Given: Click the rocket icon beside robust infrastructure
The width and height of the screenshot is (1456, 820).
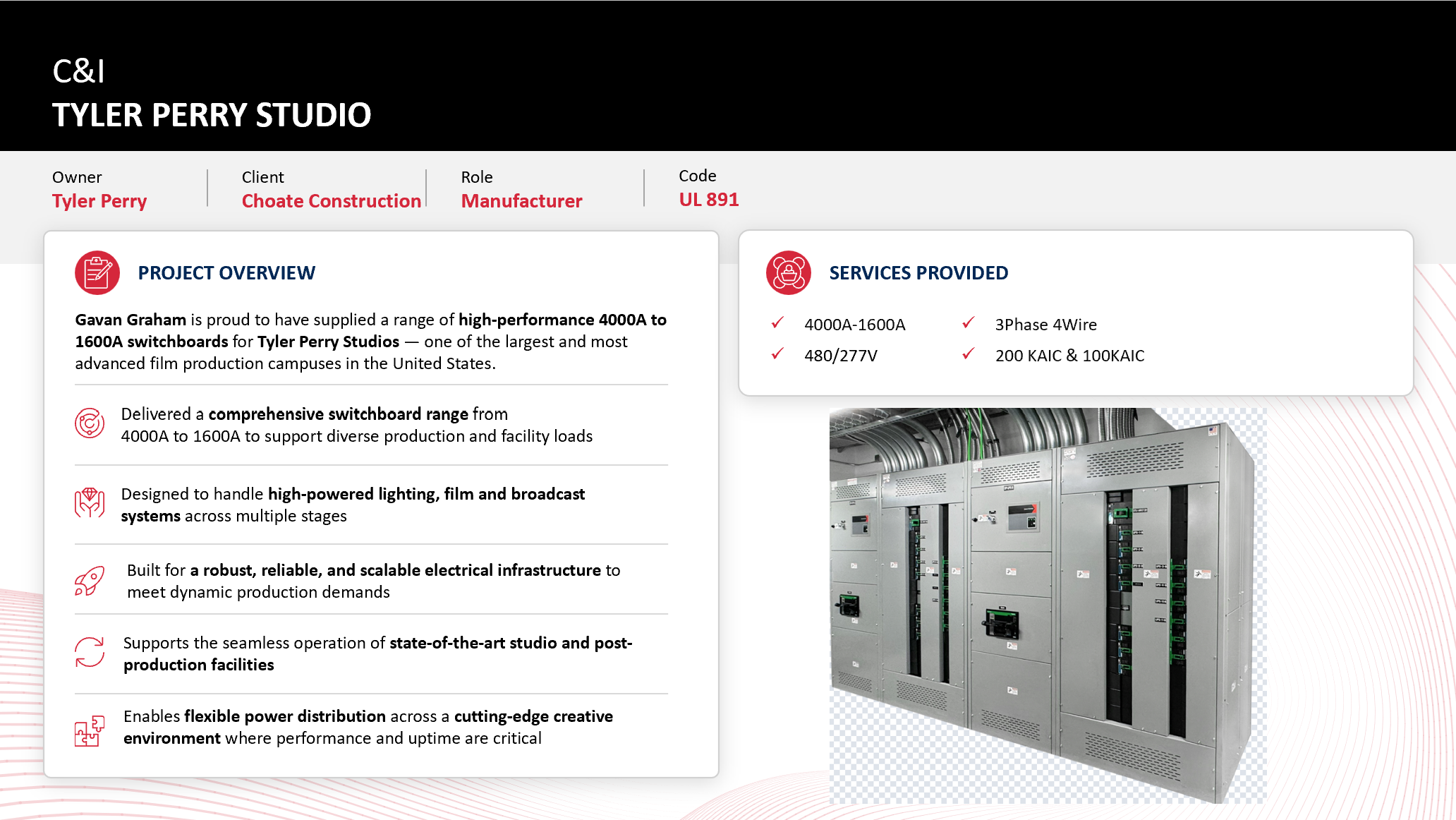Looking at the screenshot, I should click(90, 581).
